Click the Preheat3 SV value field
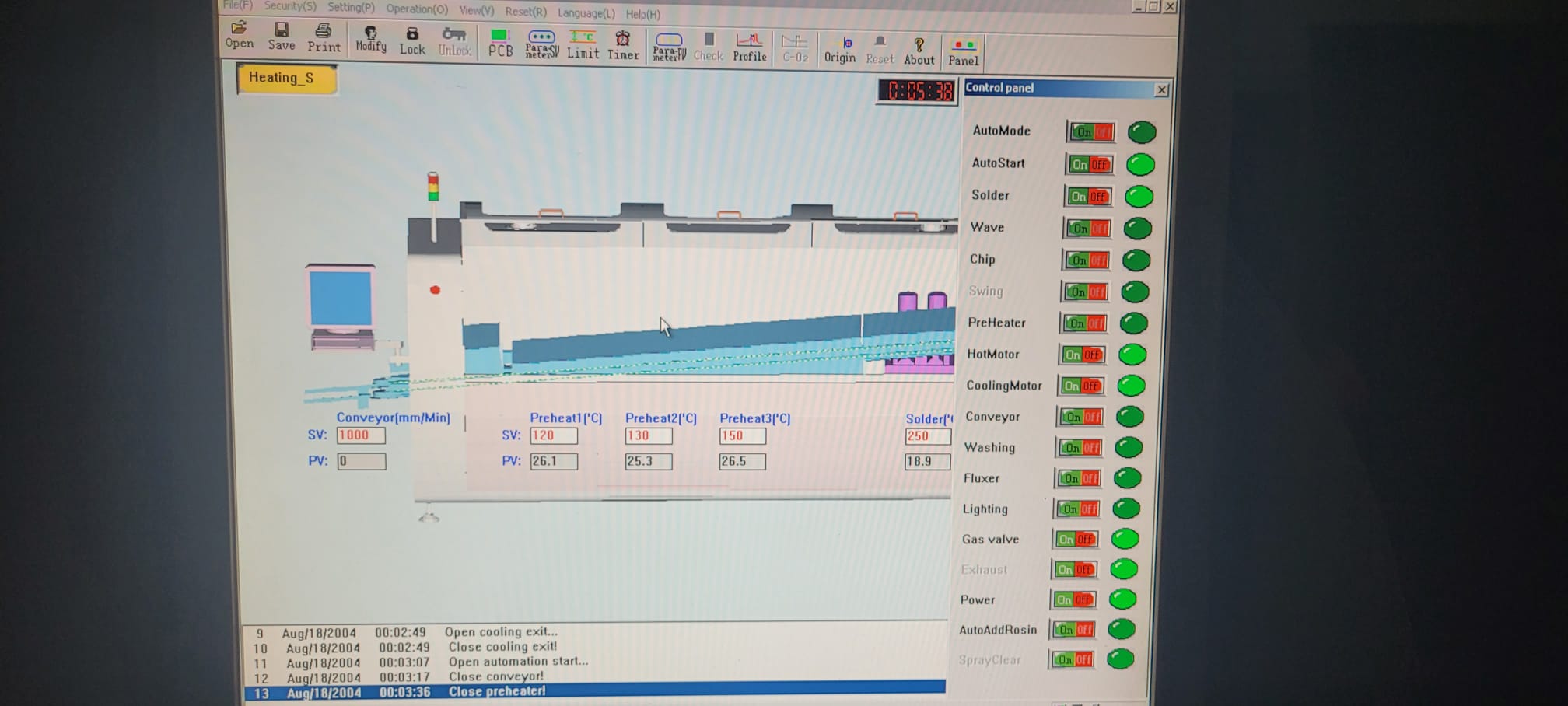Screen dimensions: 1568x706 pos(742,436)
